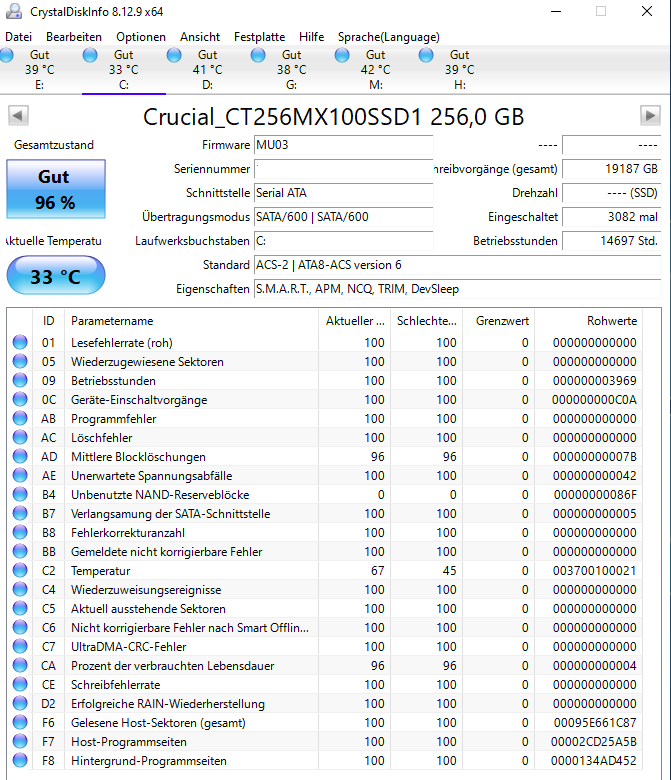The image size is (671, 780).
Task: Click the Laufwerksbuchstaben field C:
Action: point(343,241)
